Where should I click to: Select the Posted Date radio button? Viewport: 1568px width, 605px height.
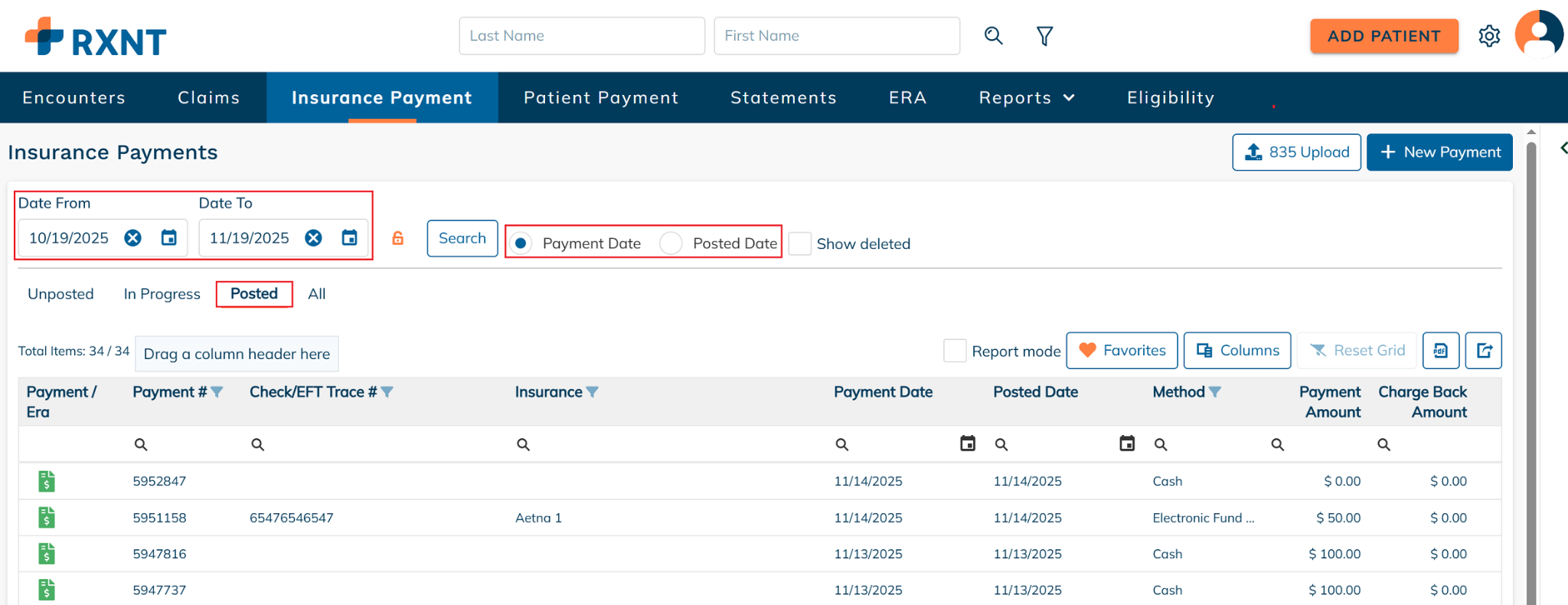[x=671, y=244]
